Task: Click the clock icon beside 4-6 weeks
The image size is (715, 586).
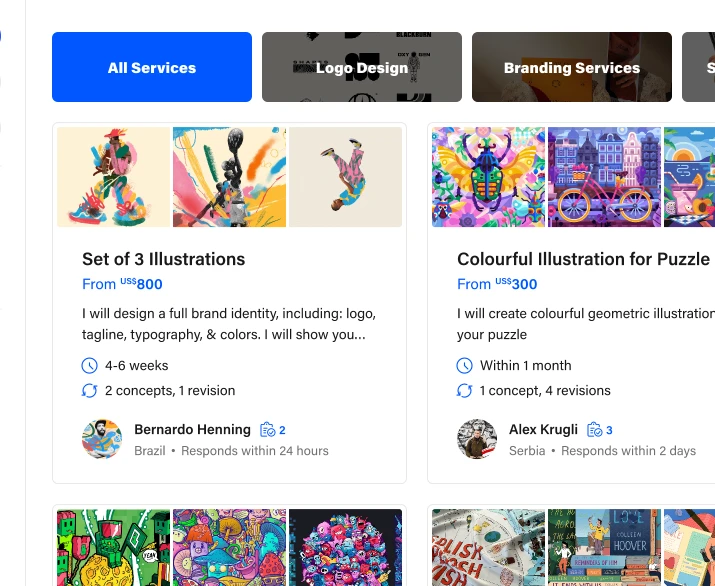Action: 90,366
